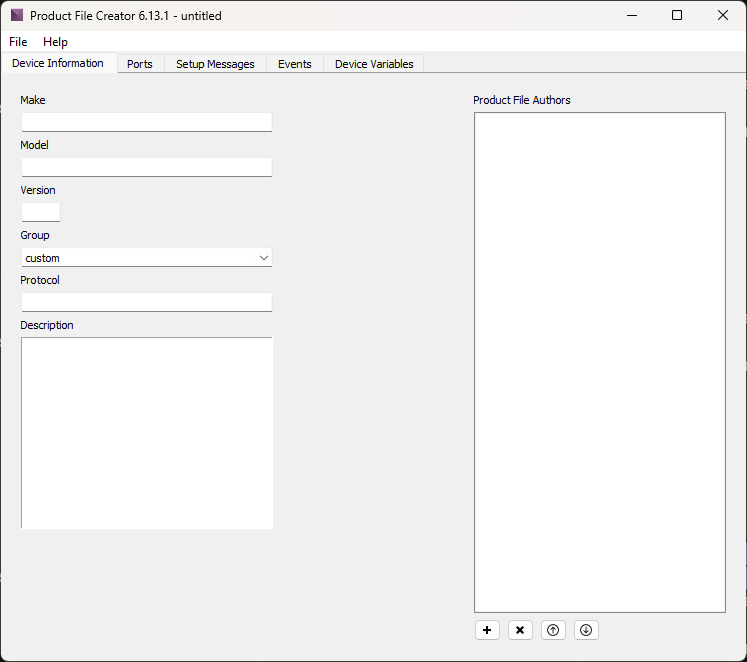Click the Product File Creator app icon
The width and height of the screenshot is (747, 662).
tap(17, 16)
